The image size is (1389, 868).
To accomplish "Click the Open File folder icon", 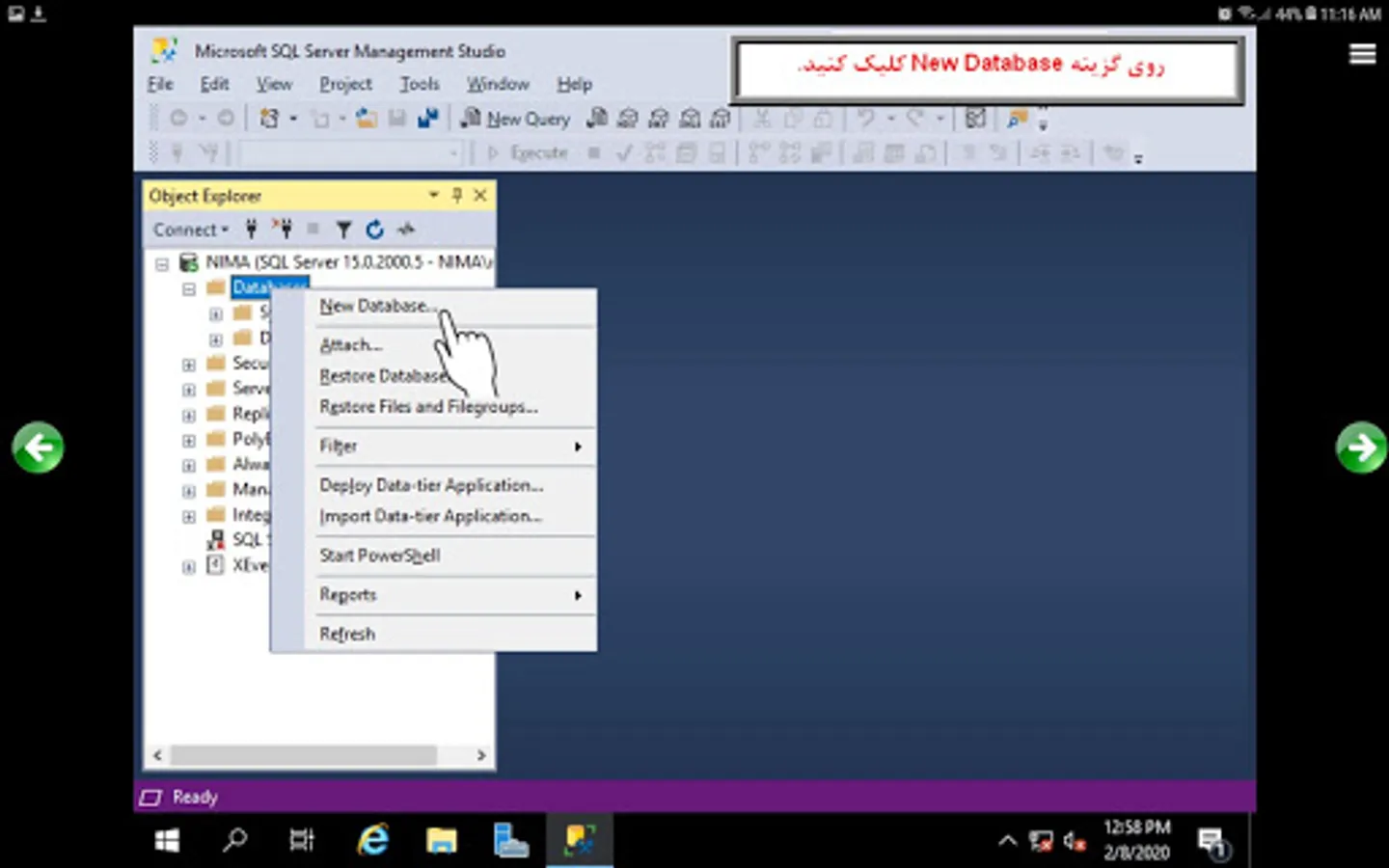I will tap(367, 118).
